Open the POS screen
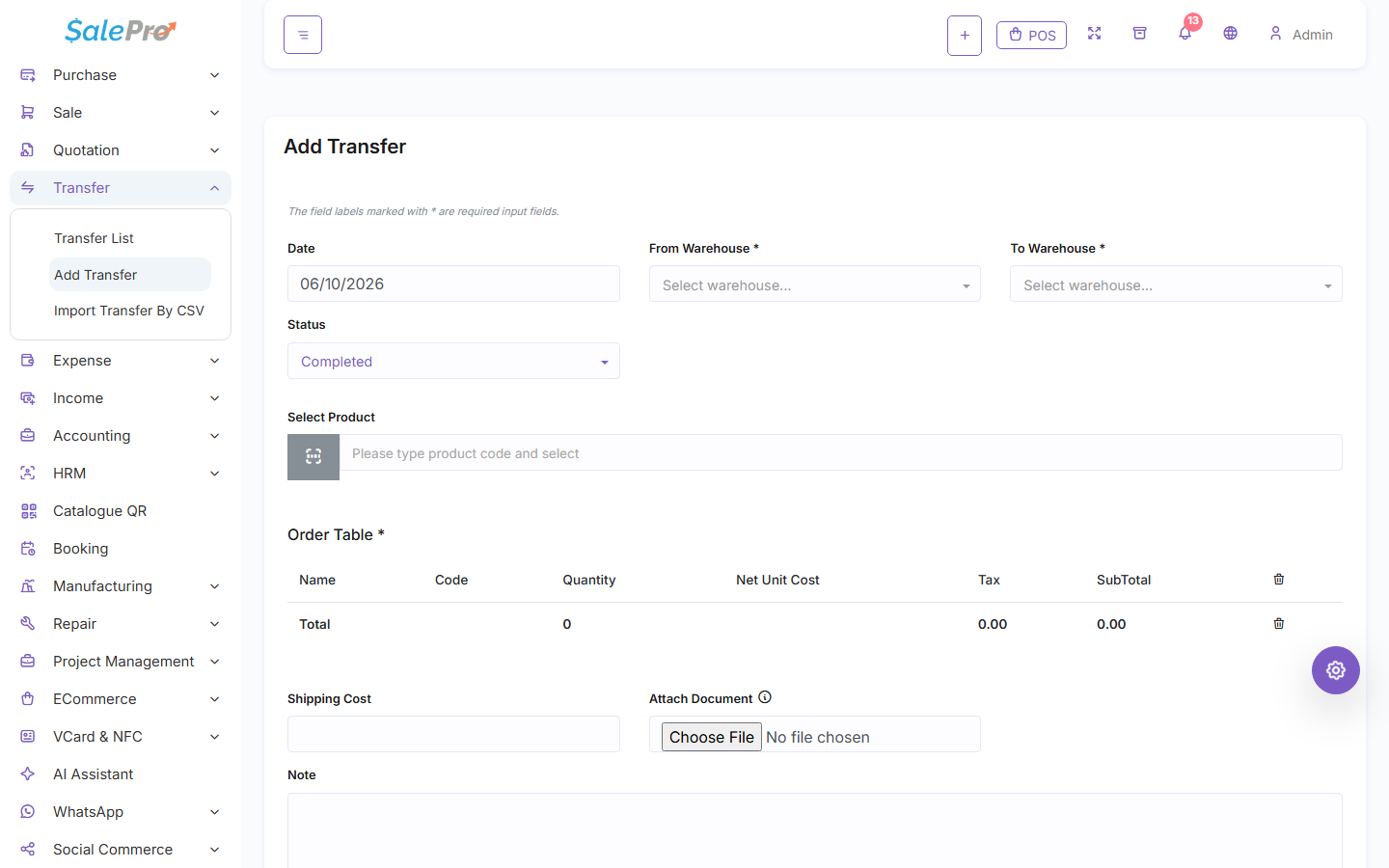This screenshot has height=868, width=1389. 1031,35
